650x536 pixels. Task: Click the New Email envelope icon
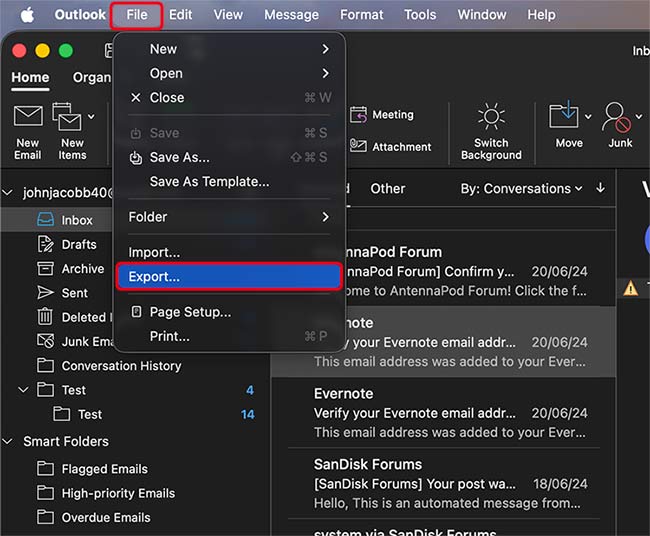click(x=28, y=116)
